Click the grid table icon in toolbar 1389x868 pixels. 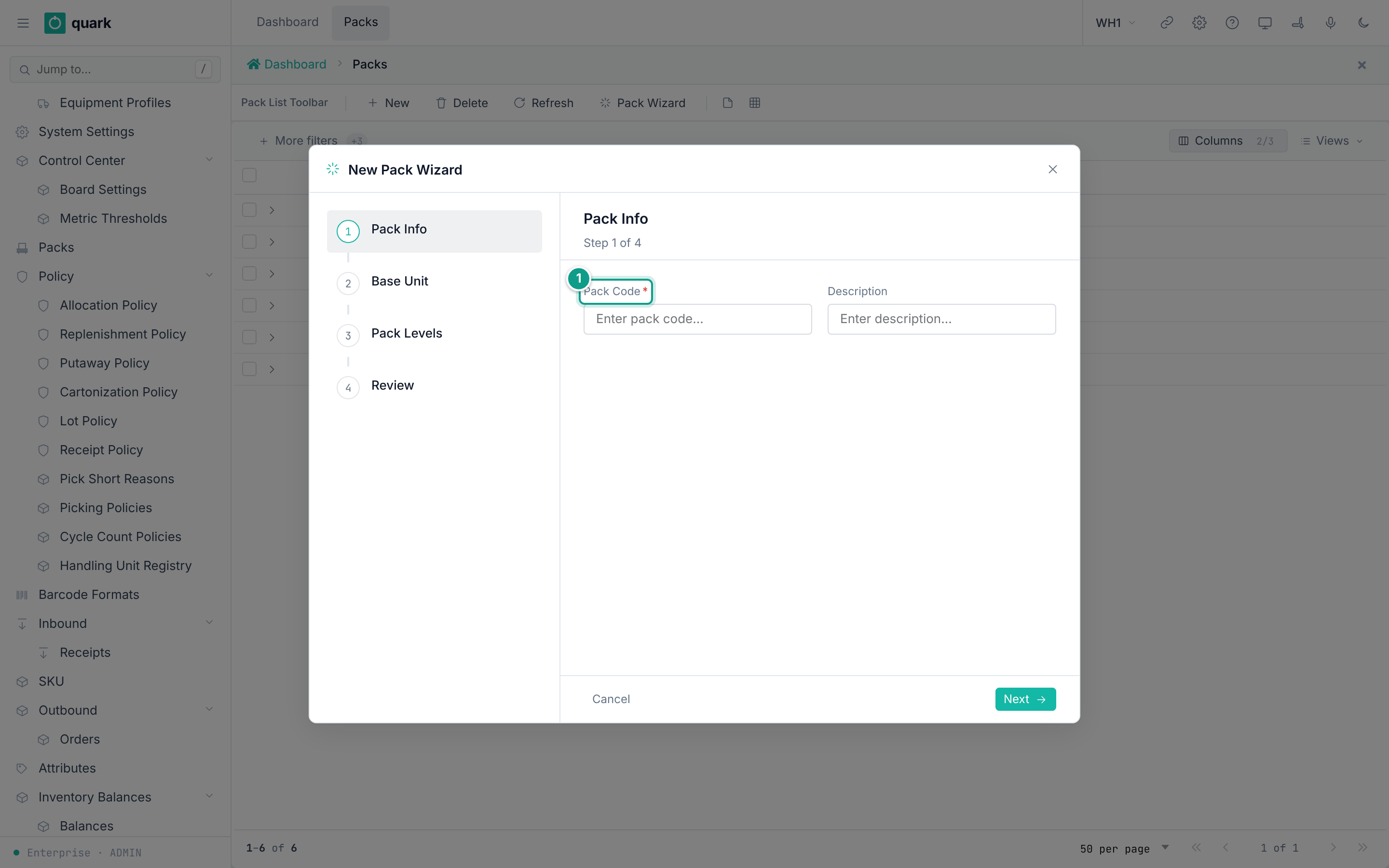(x=755, y=103)
